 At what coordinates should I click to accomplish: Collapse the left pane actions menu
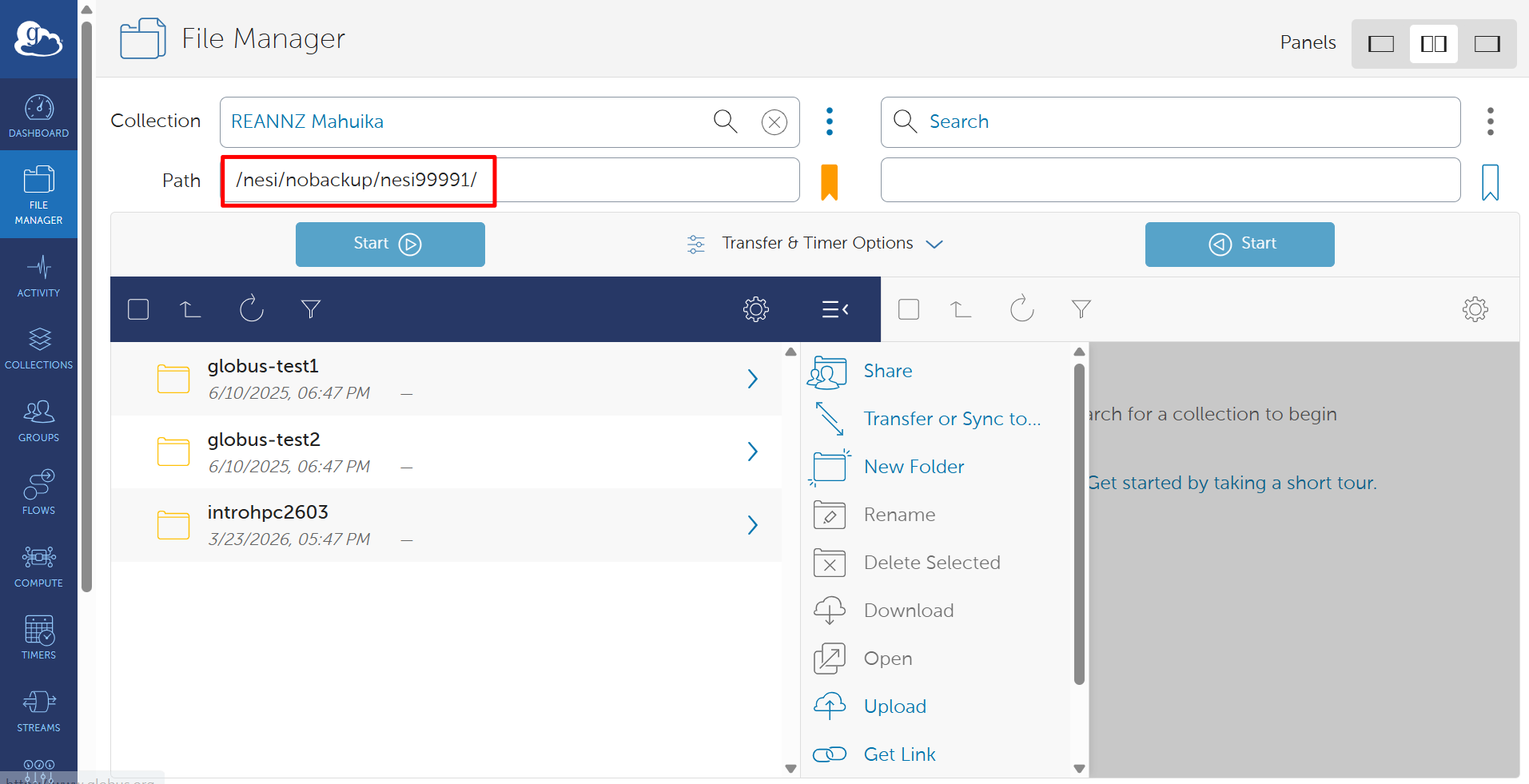pyautogui.click(x=835, y=309)
